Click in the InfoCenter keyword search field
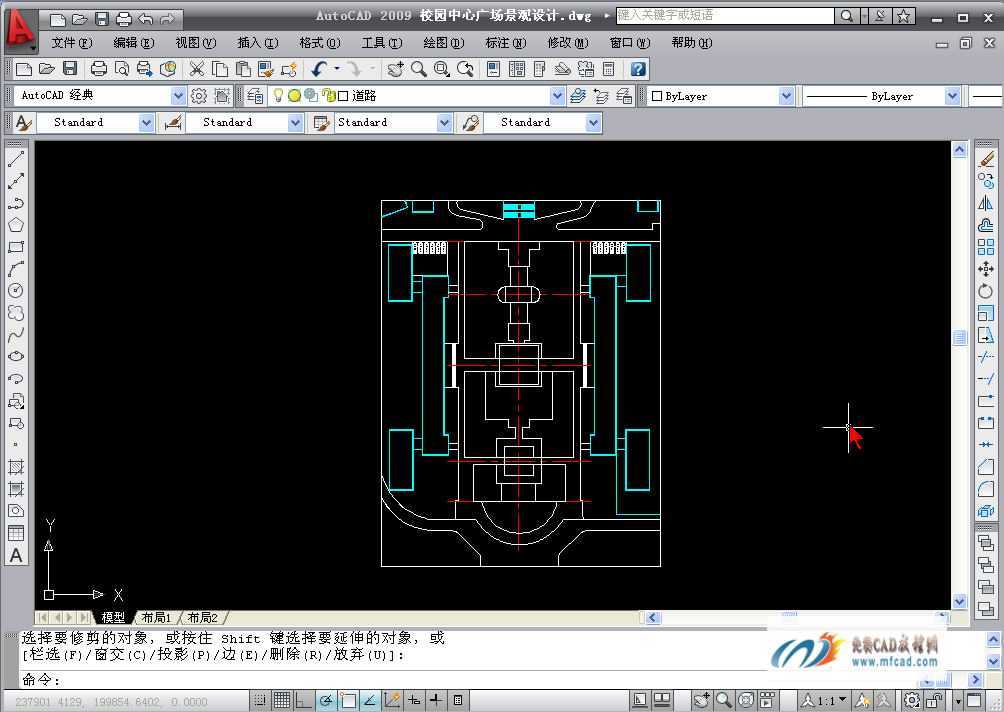Screen dimensions: 1004x712 [x=725, y=16]
